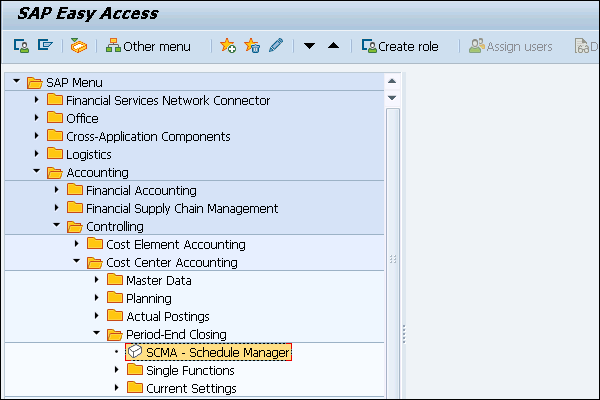Viewport: 600px width, 400px height.
Task: Click the Add to Favorites star icon
Action: pyautogui.click(x=228, y=46)
